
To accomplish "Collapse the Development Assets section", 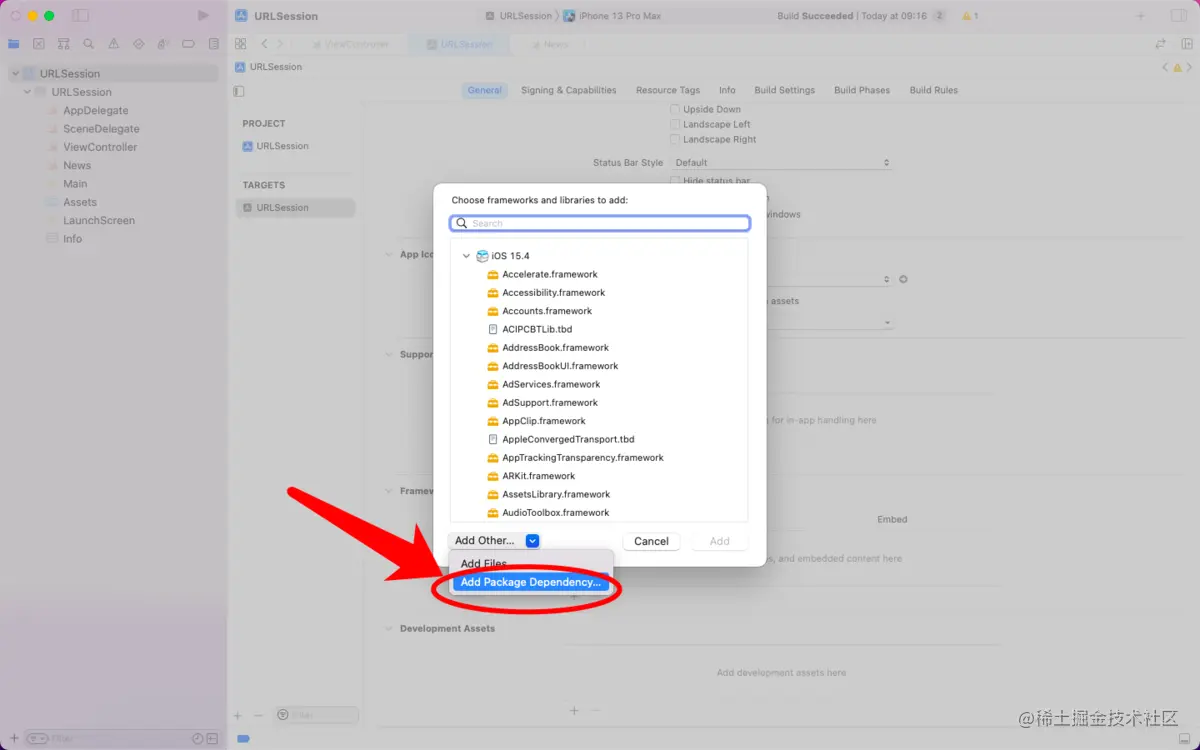I will click(389, 629).
